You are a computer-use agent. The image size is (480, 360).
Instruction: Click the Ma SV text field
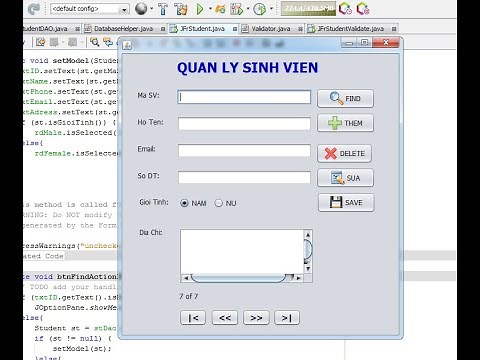coord(244,97)
